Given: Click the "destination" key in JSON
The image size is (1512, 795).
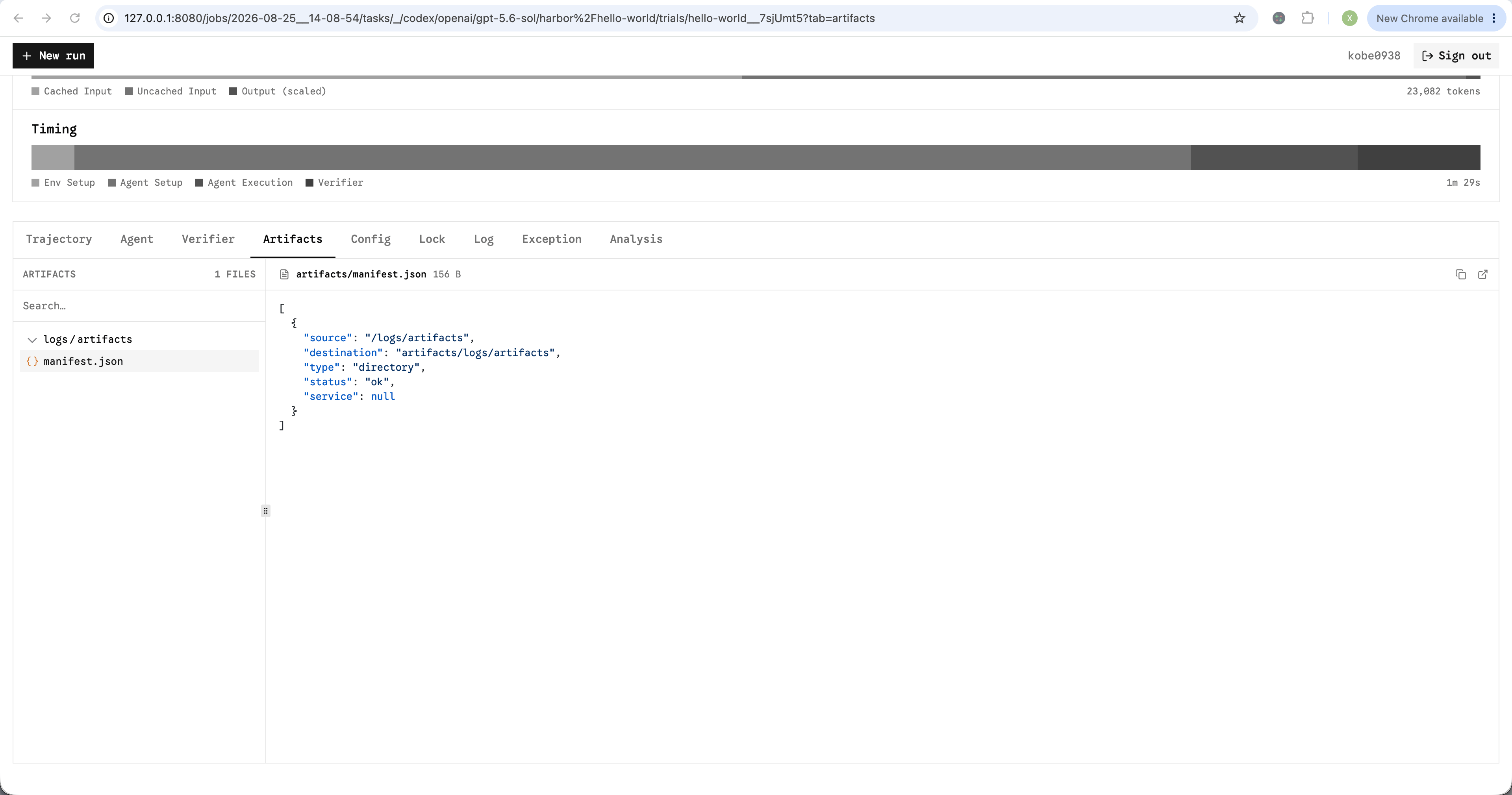Looking at the screenshot, I should [343, 353].
